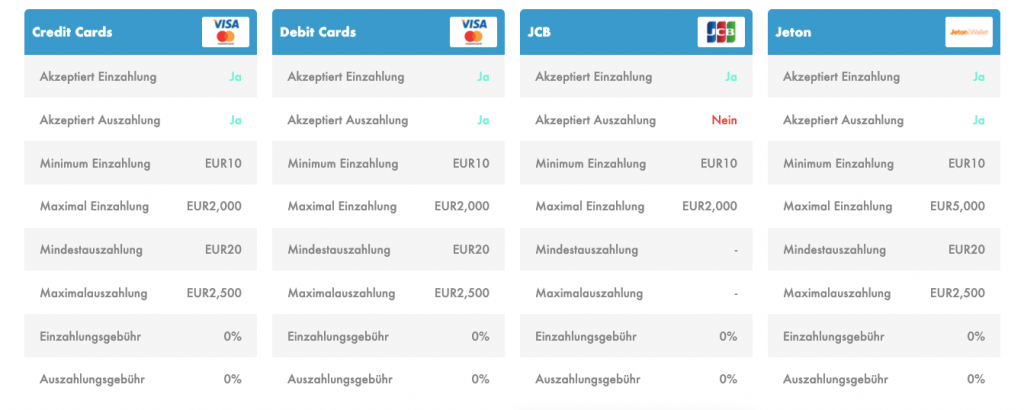Click Auszahlungsgebühr label in Jeton card

tap(836, 379)
